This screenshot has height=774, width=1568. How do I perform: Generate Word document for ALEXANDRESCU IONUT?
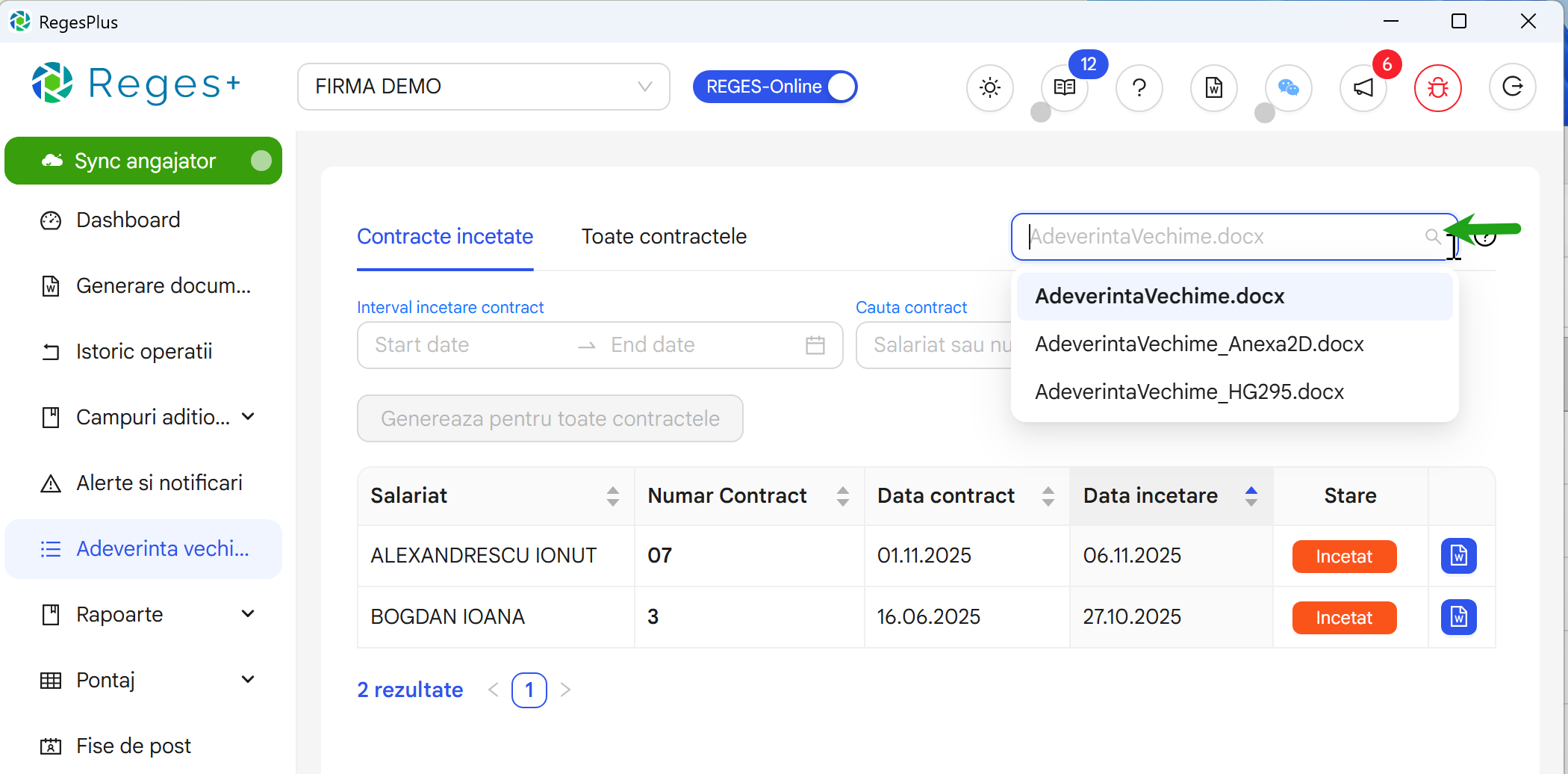1457,555
